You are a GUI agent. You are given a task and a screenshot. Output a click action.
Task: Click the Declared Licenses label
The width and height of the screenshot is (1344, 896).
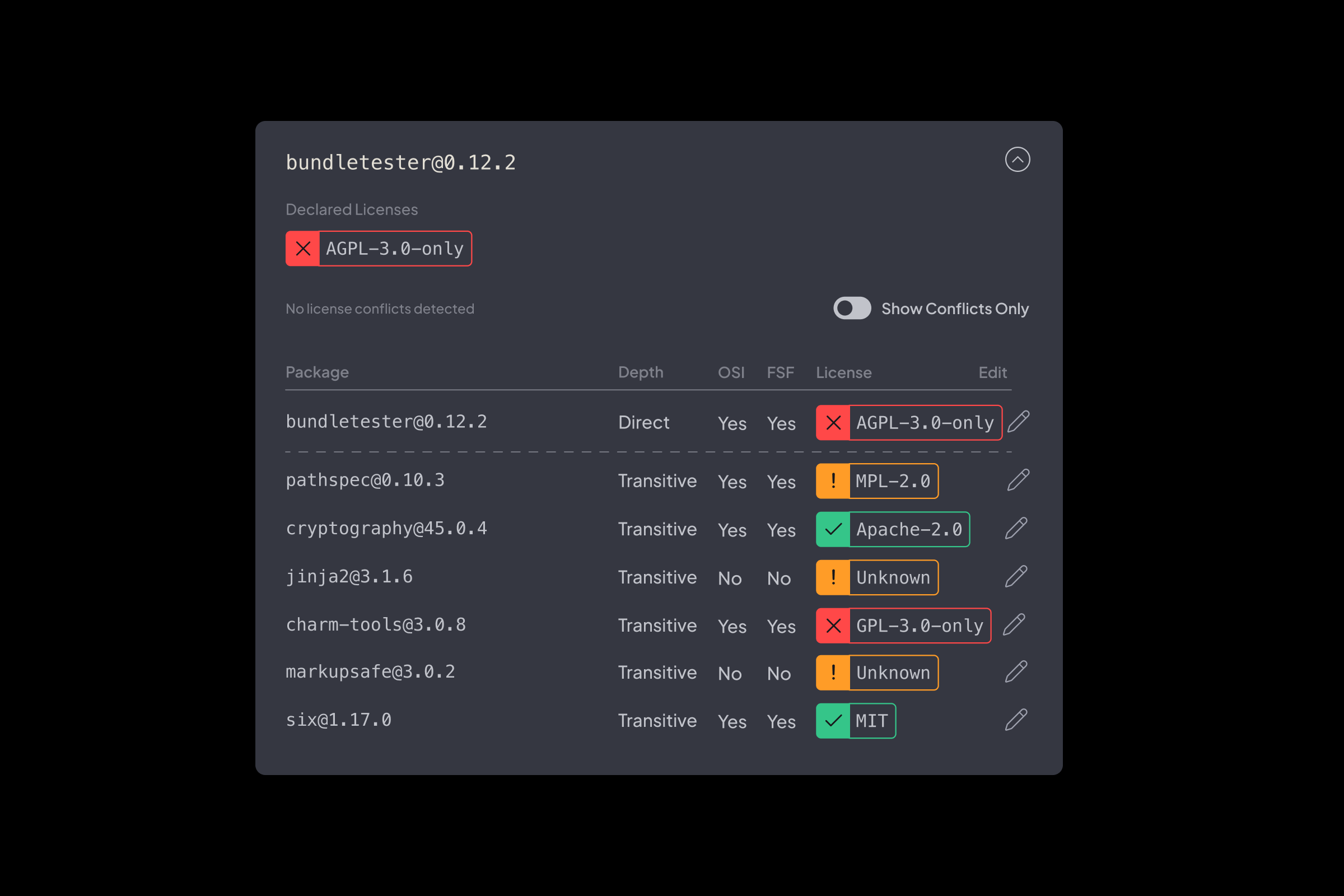(352, 209)
